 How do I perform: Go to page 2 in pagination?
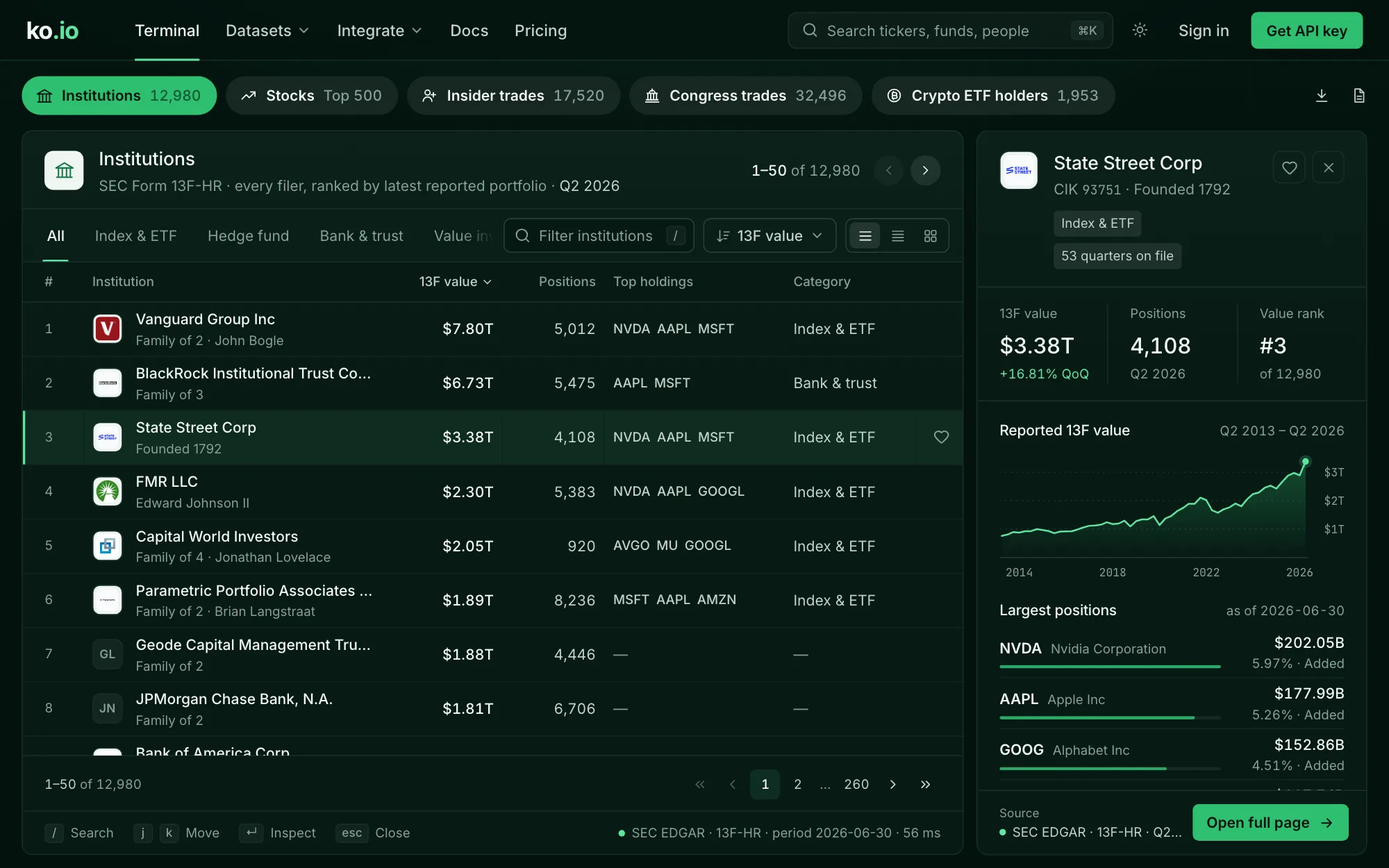click(797, 784)
